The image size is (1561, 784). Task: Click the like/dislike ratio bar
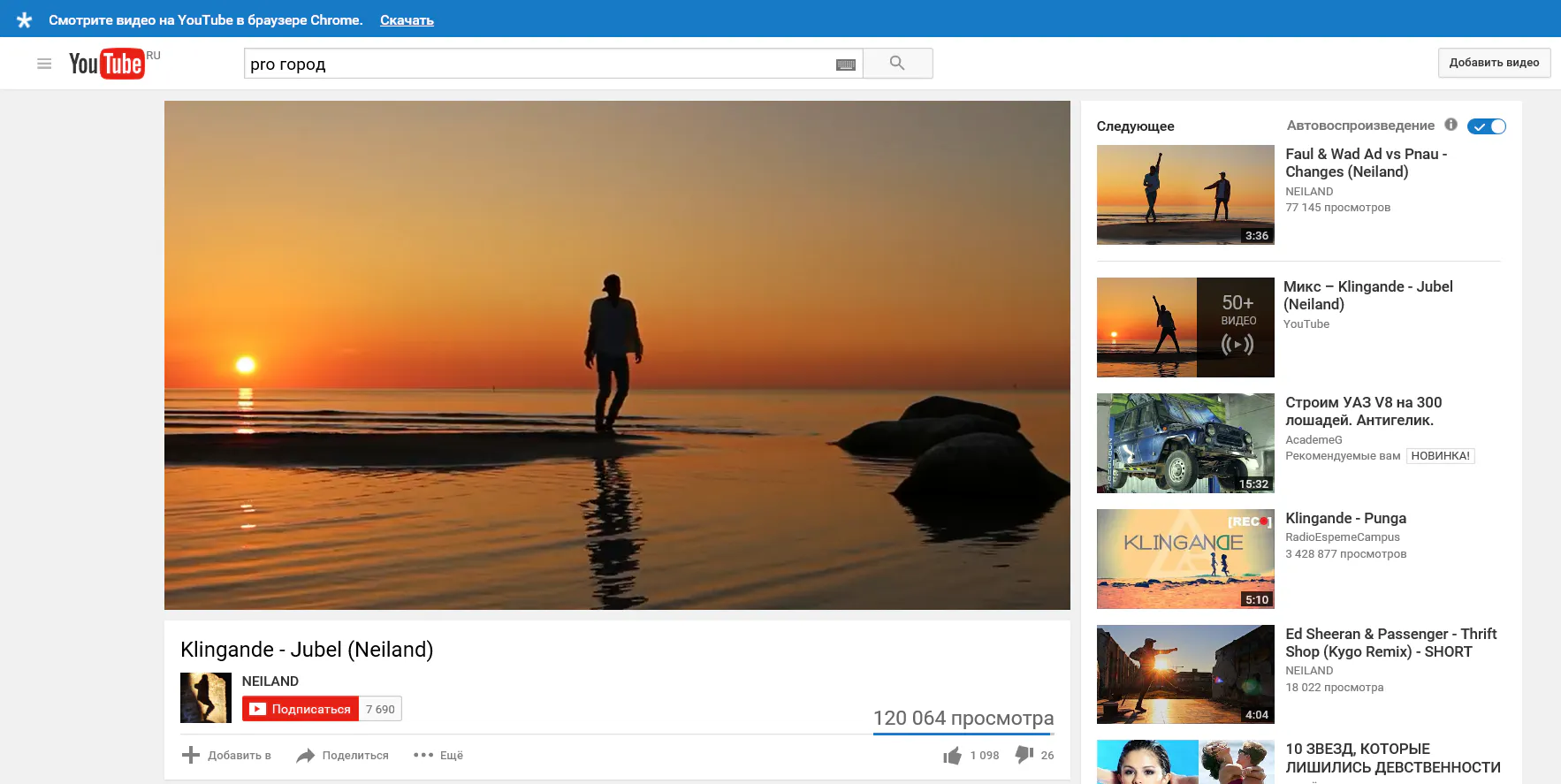[x=963, y=734]
